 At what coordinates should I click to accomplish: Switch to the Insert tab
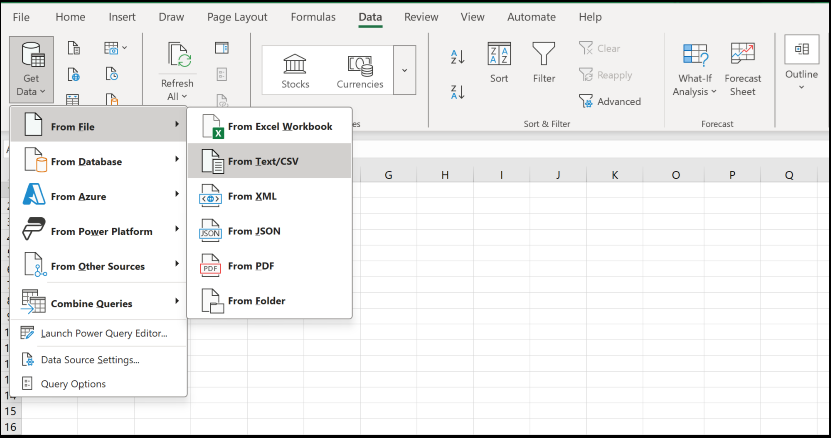click(122, 17)
